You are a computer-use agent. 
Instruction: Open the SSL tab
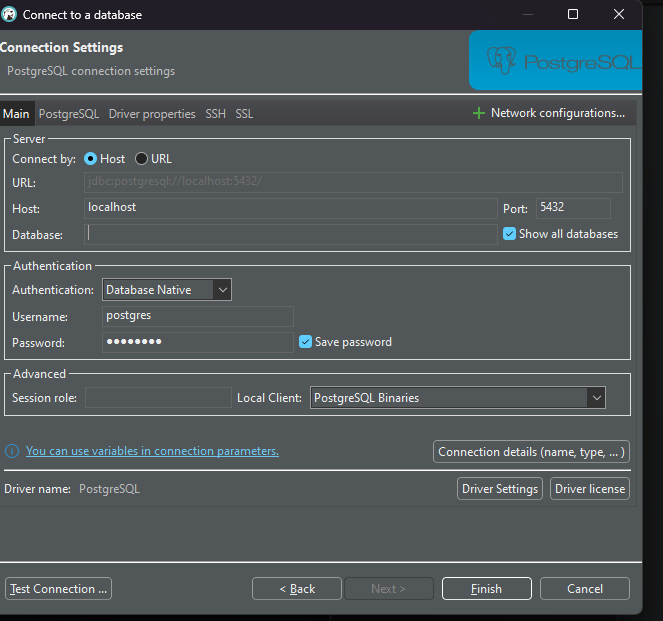[244, 114]
